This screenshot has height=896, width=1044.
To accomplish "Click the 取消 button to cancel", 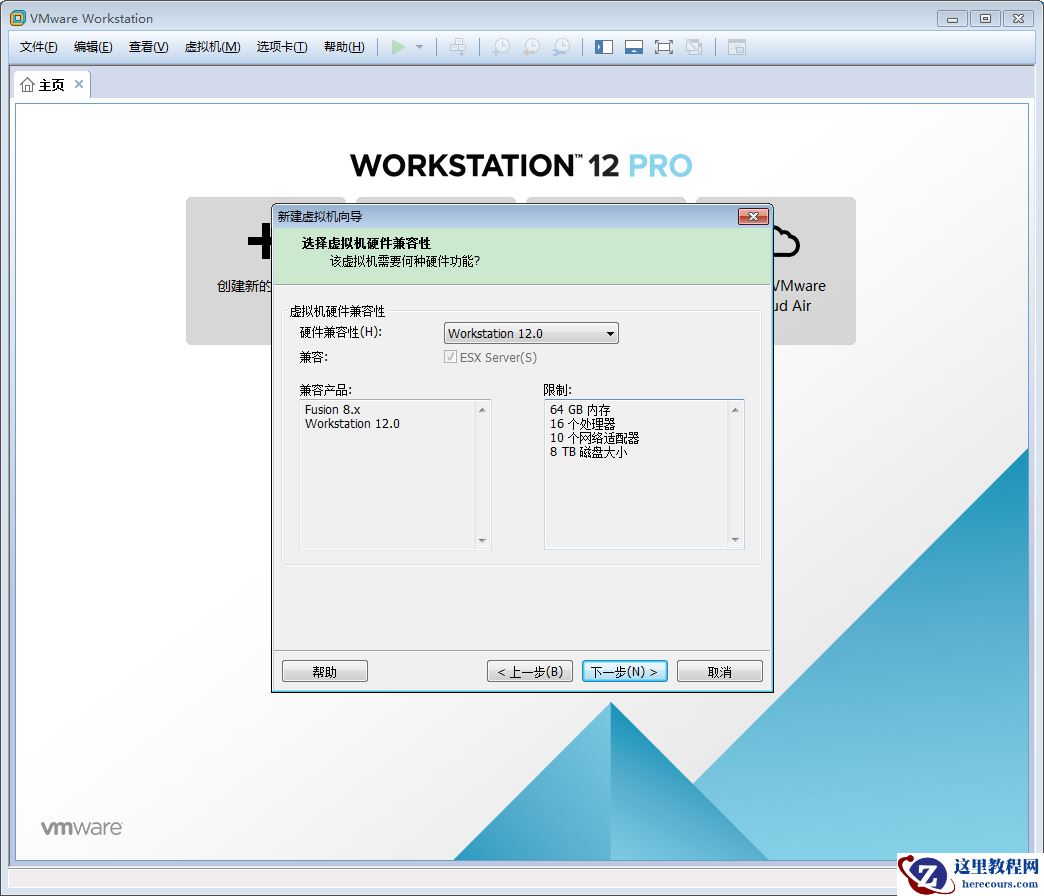I will click(x=719, y=671).
